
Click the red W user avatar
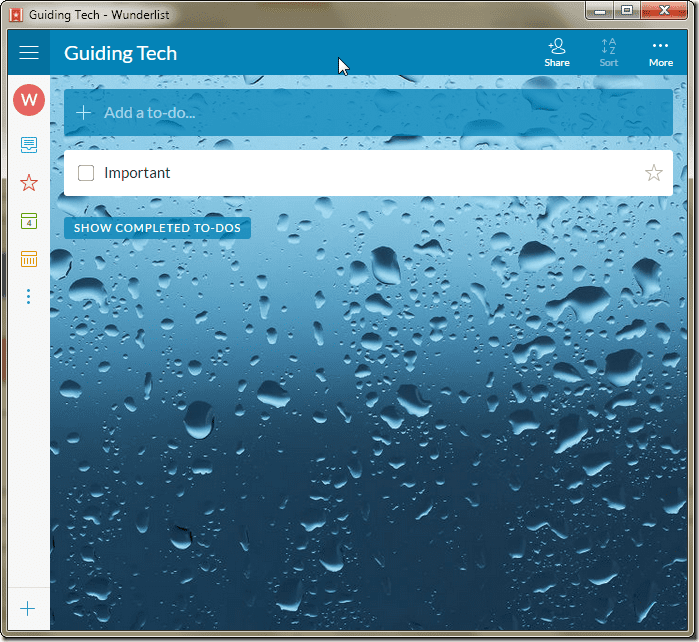pos(29,99)
